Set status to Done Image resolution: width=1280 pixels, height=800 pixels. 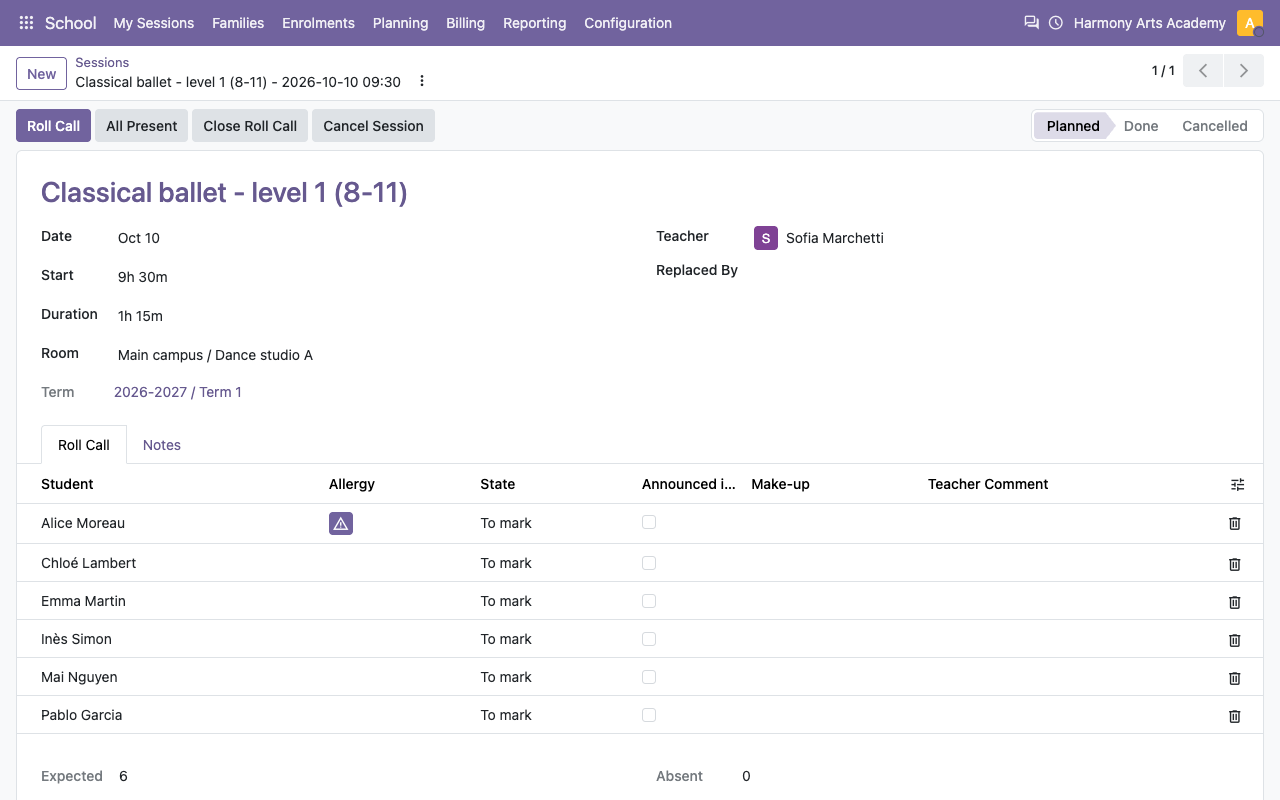point(1141,126)
